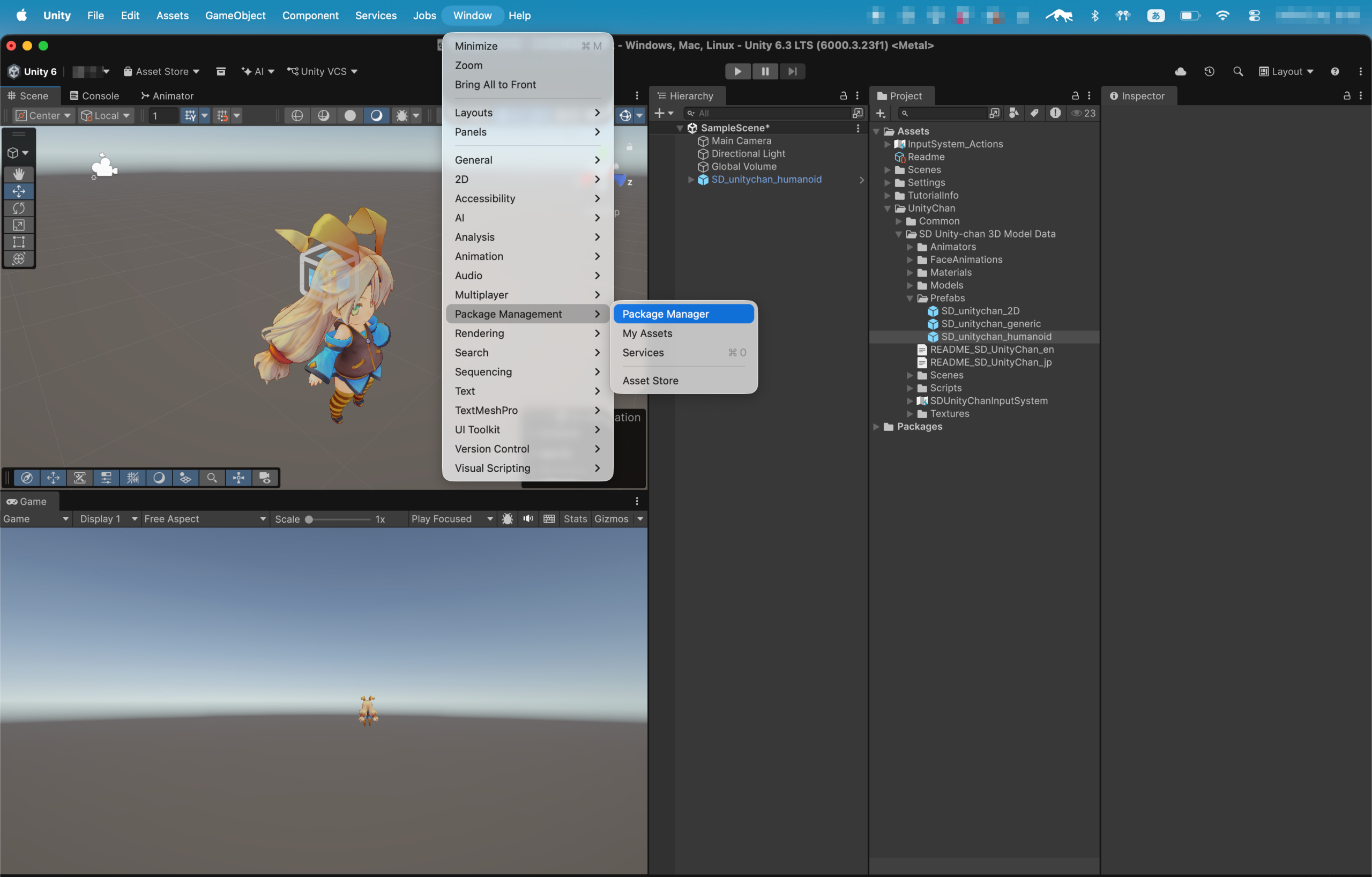Toggle Stats overlay in Game view
This screenshot has width=1372, height=877.
pyautogui.click(x=575, y=518)
